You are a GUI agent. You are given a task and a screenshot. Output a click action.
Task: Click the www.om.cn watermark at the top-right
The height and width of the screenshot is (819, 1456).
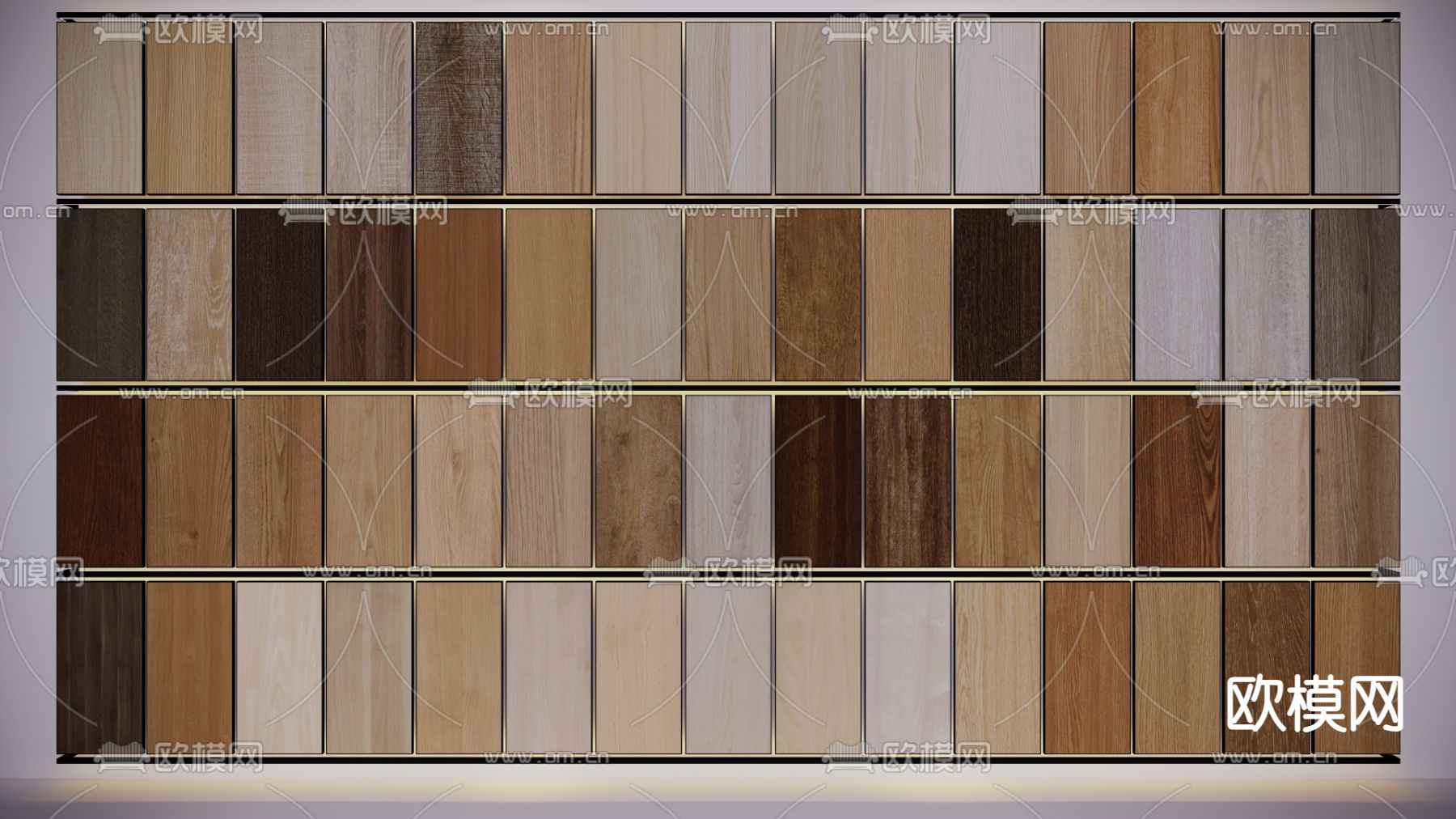click(1274, 30)
